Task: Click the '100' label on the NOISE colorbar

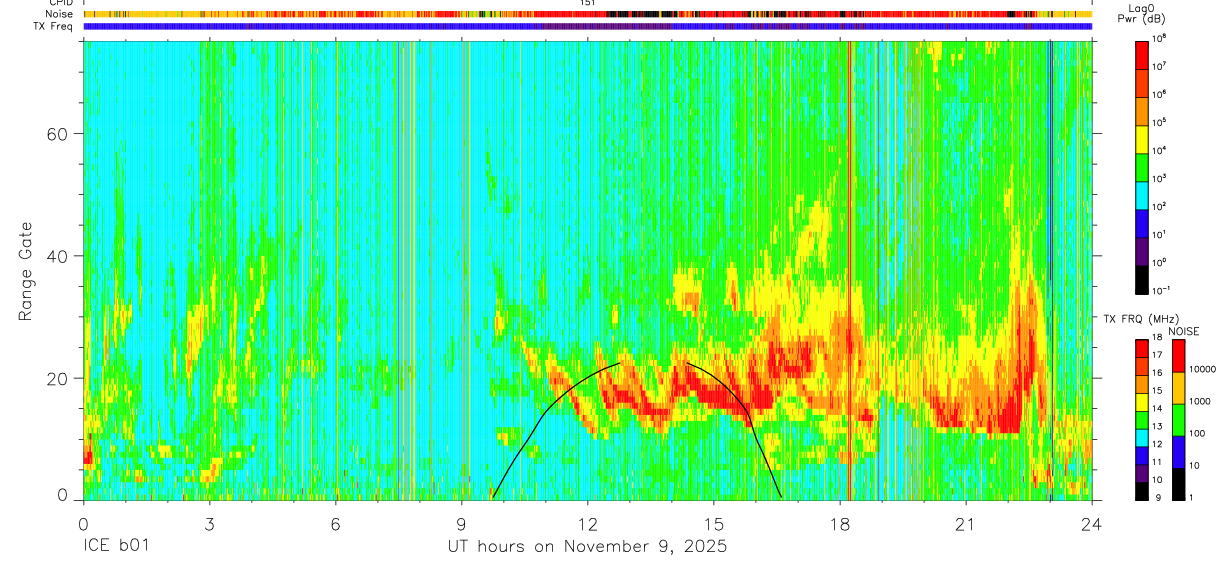Action: (x=1197, y=433)
